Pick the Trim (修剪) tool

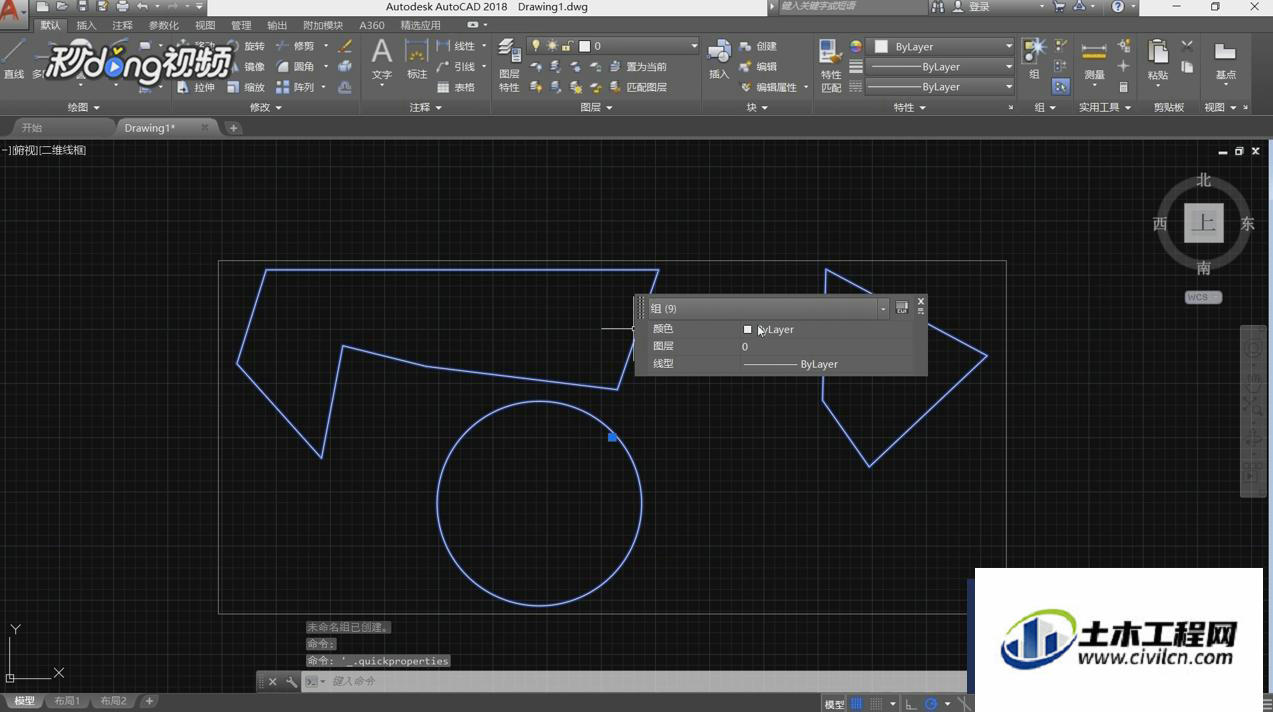(295, 46)
